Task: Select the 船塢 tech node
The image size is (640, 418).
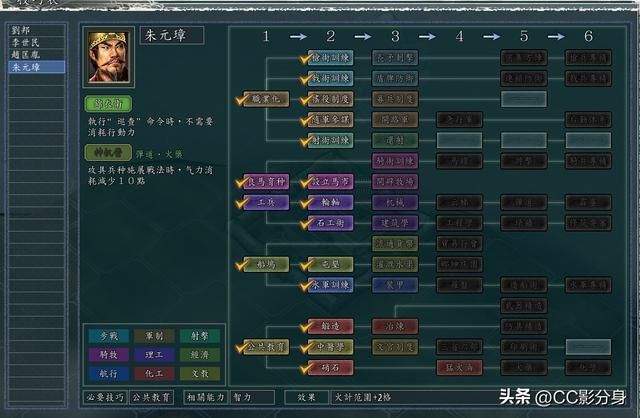Action: (266, 264)
